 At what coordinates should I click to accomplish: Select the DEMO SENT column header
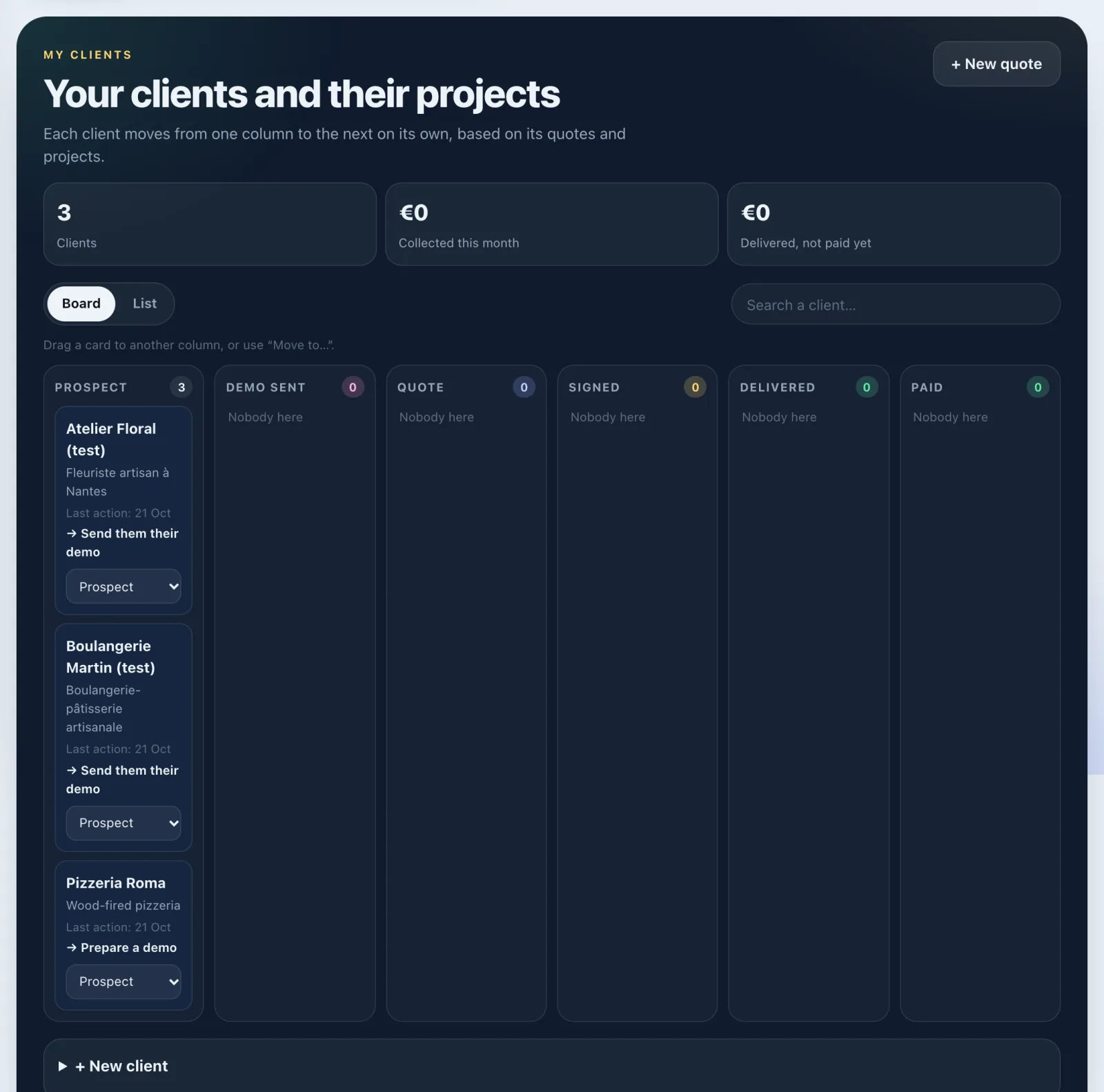click(266, 387)
